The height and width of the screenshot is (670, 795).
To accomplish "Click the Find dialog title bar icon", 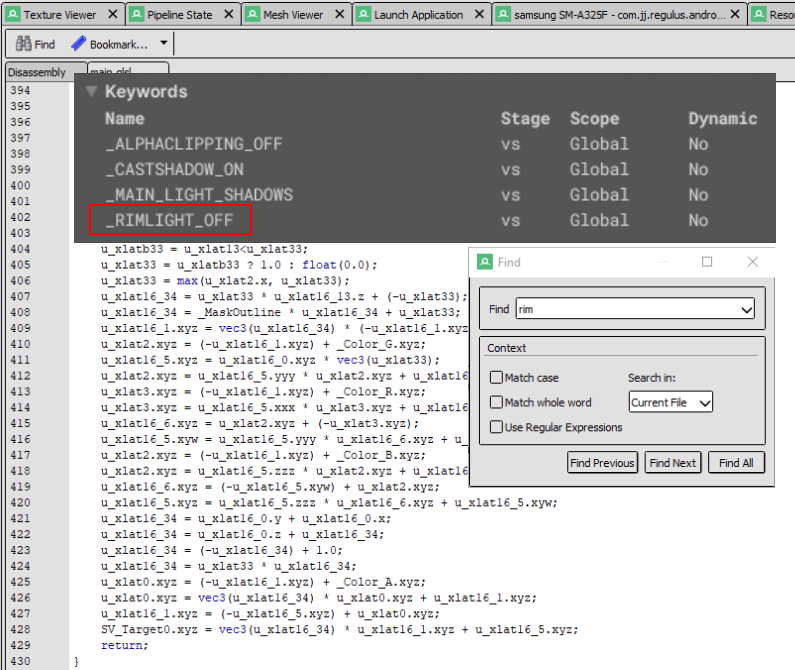I will 484,262.
